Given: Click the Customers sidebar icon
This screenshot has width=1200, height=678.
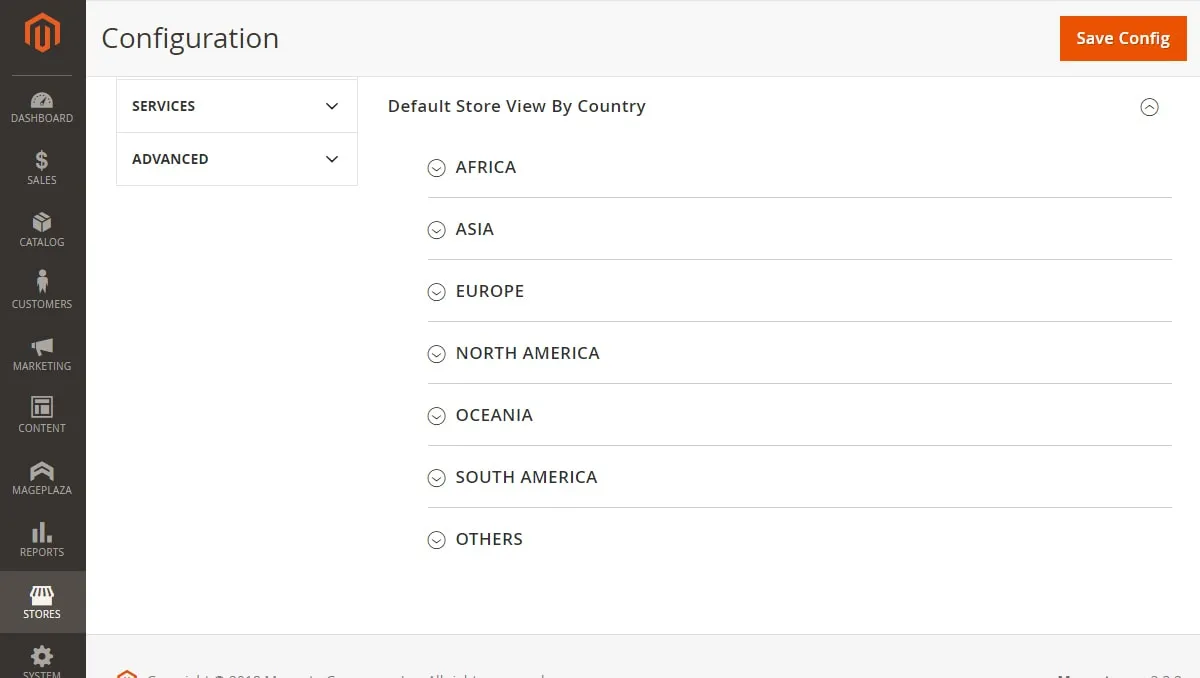Looking at the screenshot, I should click(42, 292).
